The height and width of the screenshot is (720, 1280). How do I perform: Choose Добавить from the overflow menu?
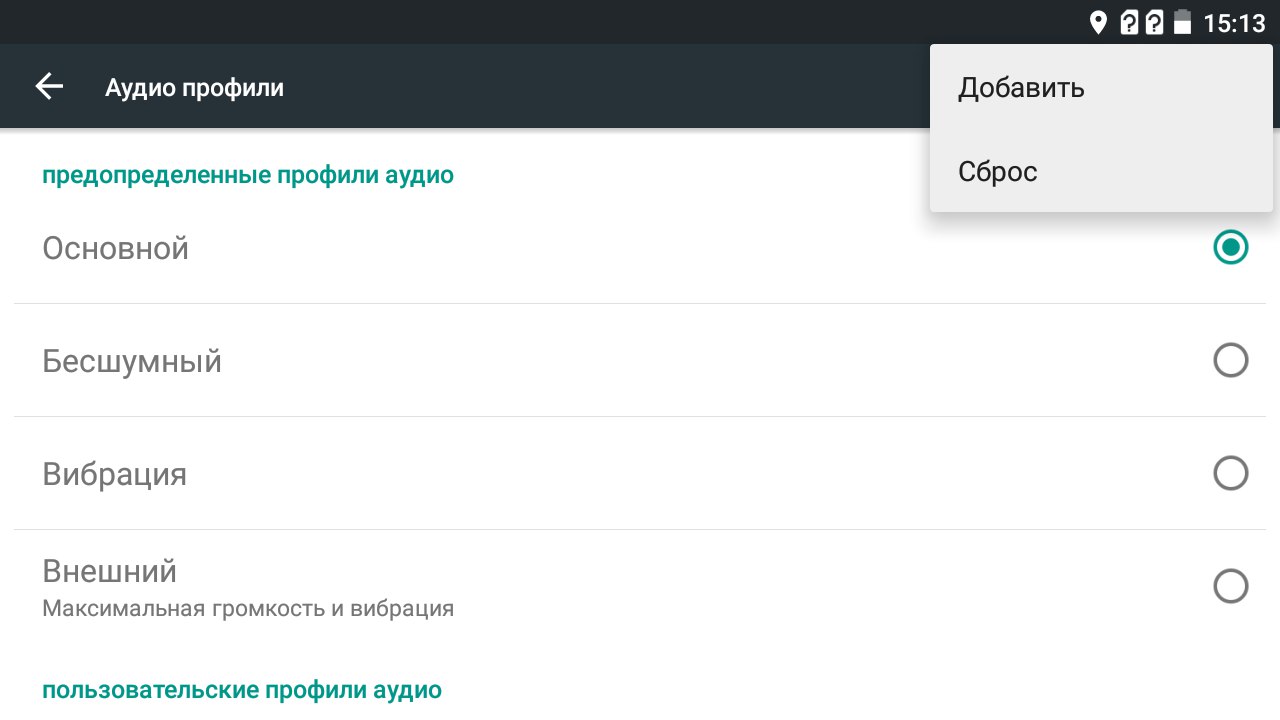pyautogui.click(x=1021, y=88)
